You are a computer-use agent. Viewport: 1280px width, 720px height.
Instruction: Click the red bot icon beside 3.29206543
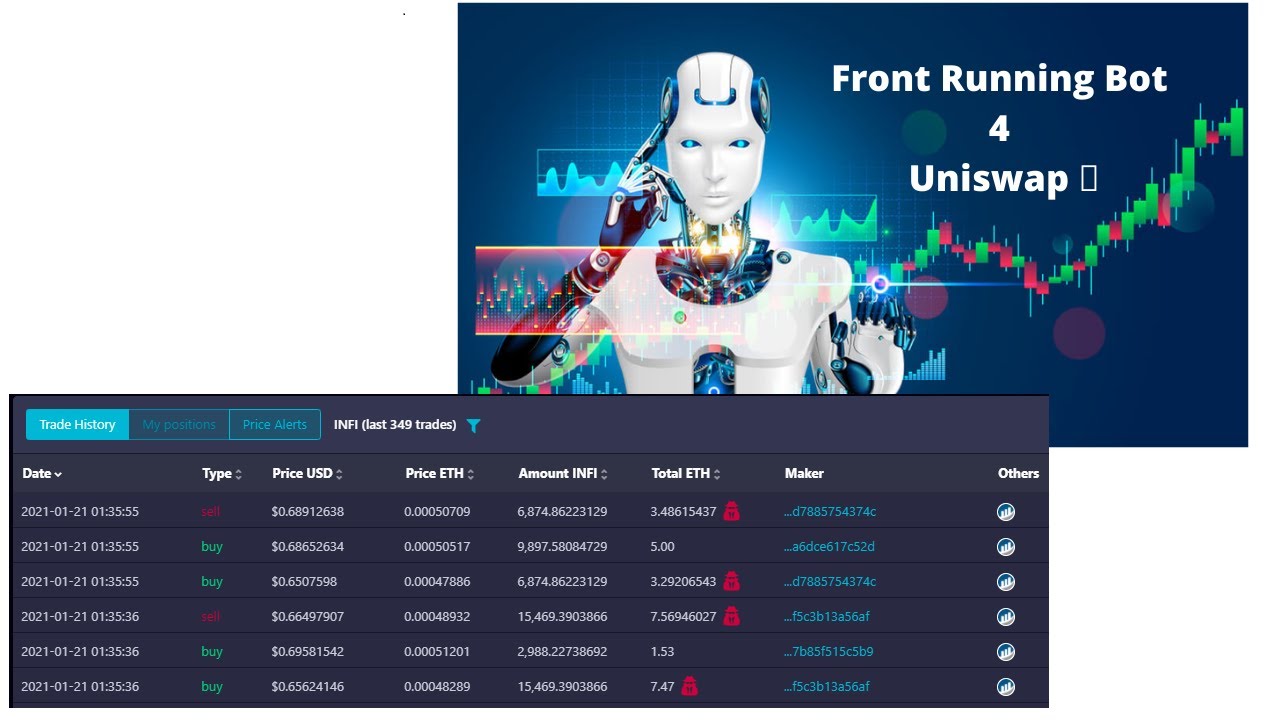(x=733, y=581)
